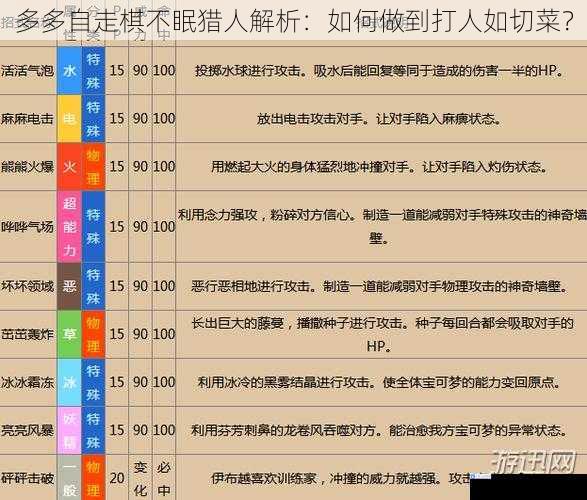Select the move name 坏坏领域
The width and height of the screenshot is (587, 500).
pos(27,286)
